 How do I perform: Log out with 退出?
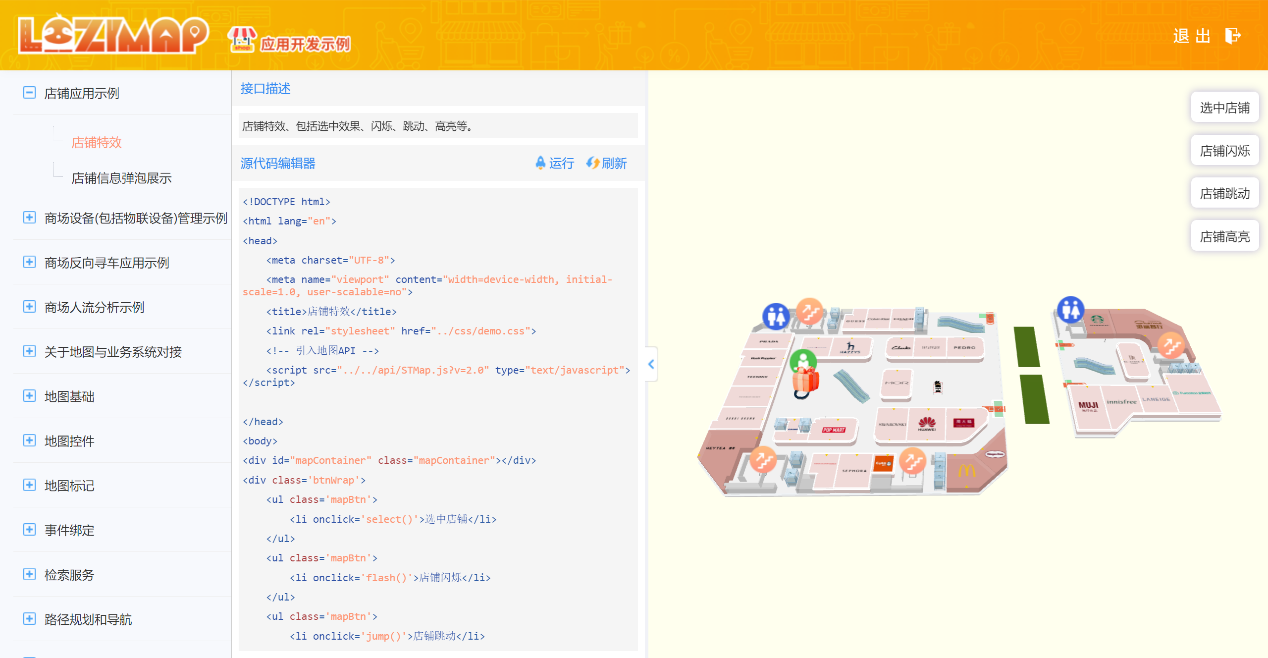pos(1207,36)
